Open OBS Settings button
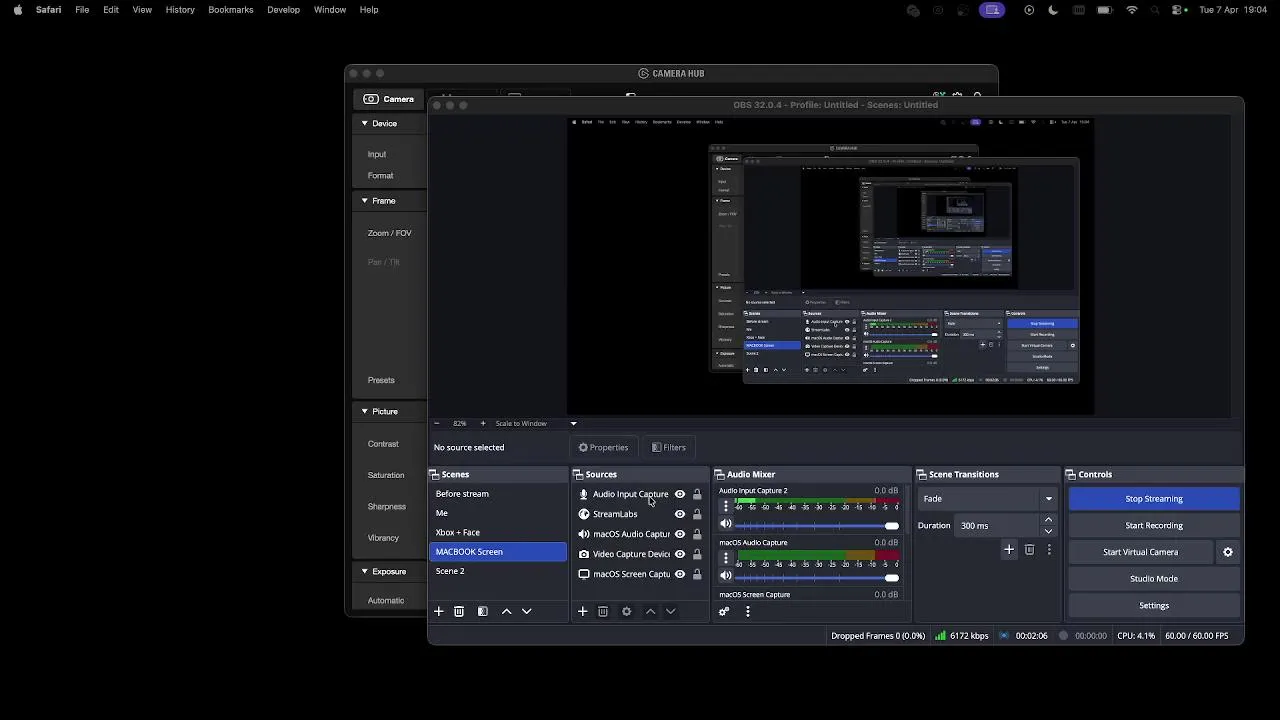The width and height of the screenshot is (1280, 720). [x=1154, y=605]
